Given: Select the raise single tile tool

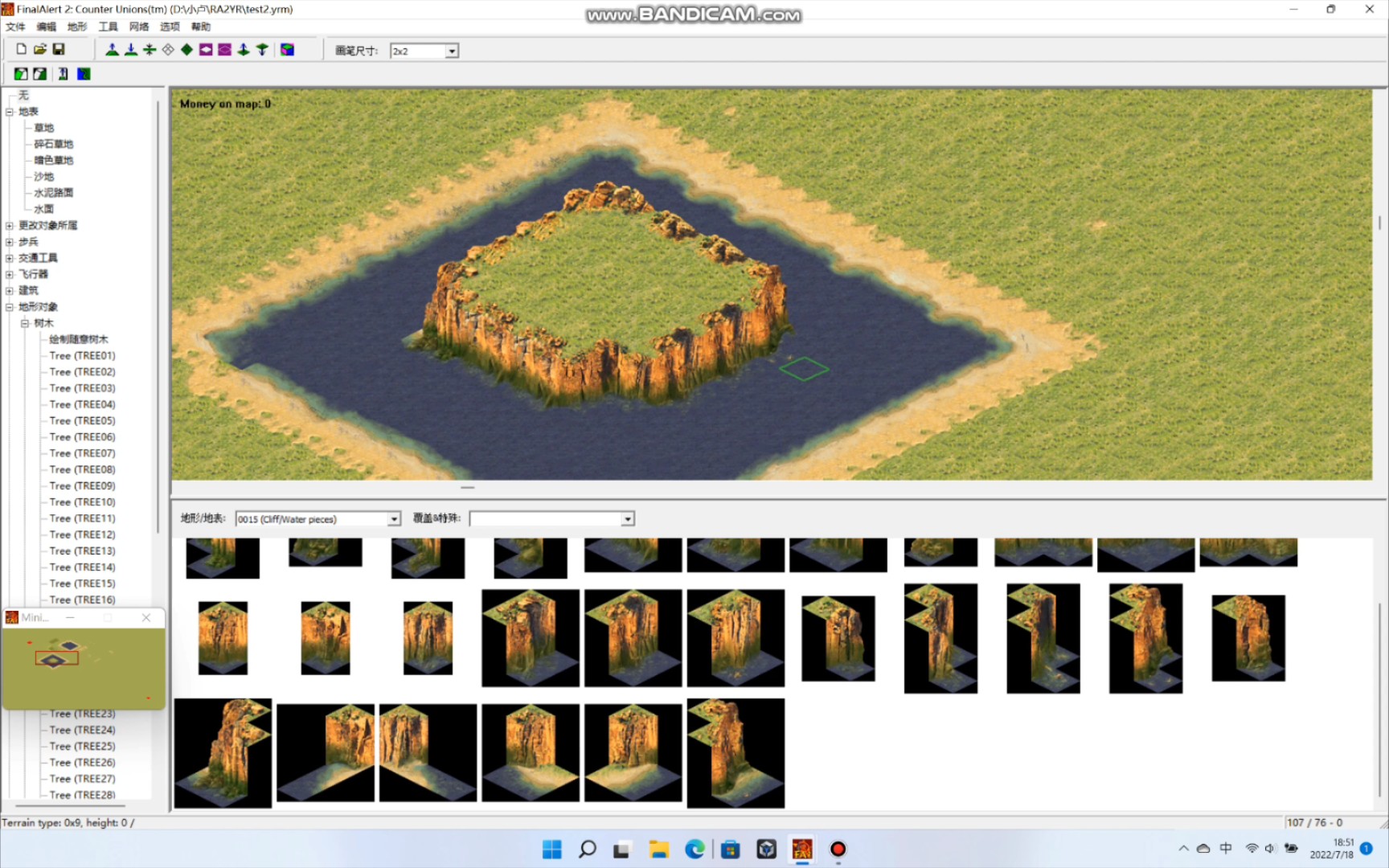Looking at the screenshot, I should coord(244,50).
